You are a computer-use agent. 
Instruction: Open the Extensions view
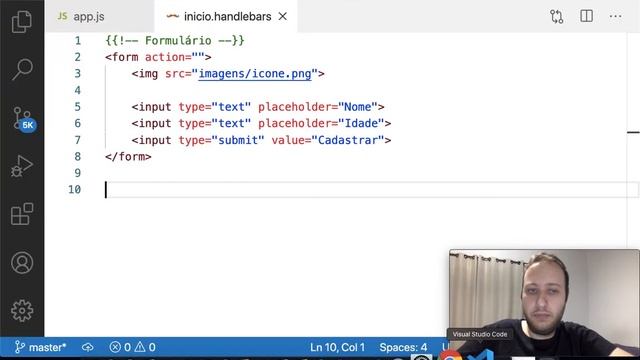(x=22, y=214)
